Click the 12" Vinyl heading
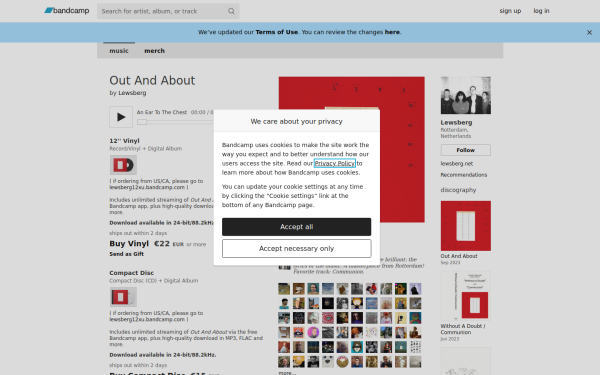Image resolution: width=600 pixels, height=375 pixels. [124, 141]
